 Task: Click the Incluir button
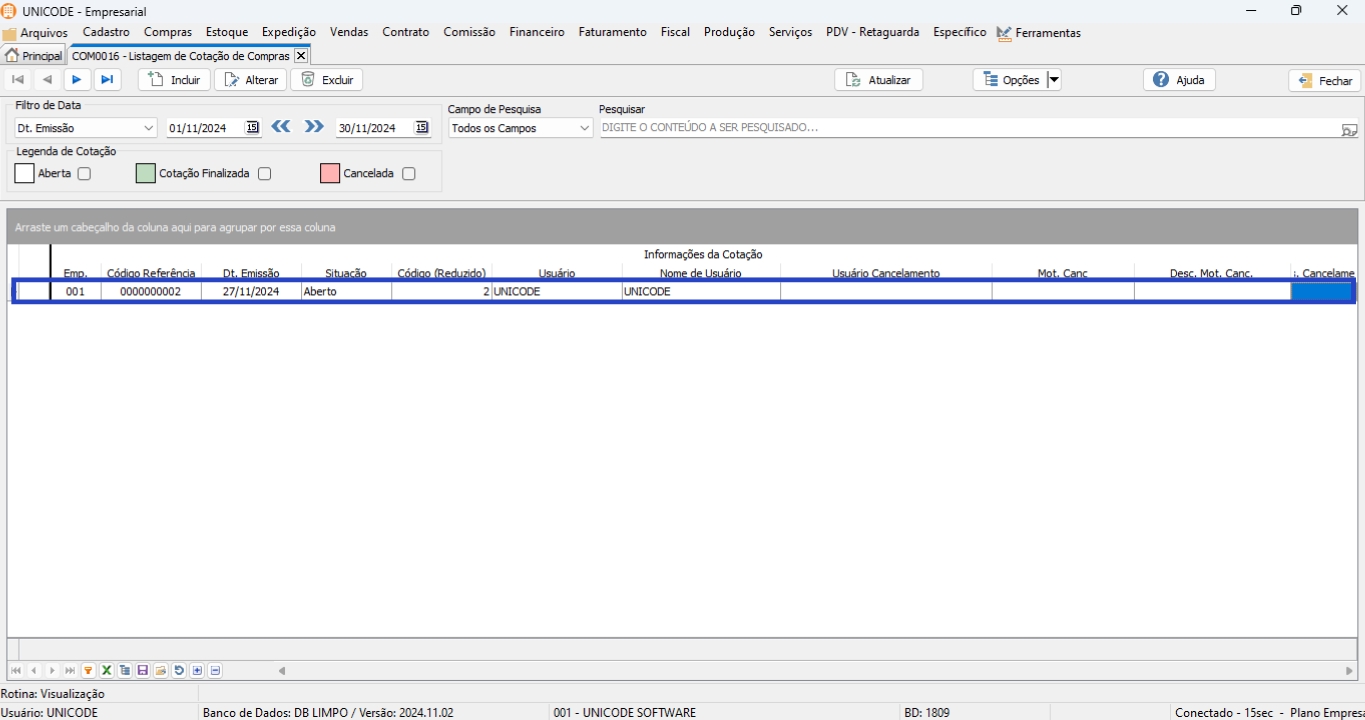(175, 80)
